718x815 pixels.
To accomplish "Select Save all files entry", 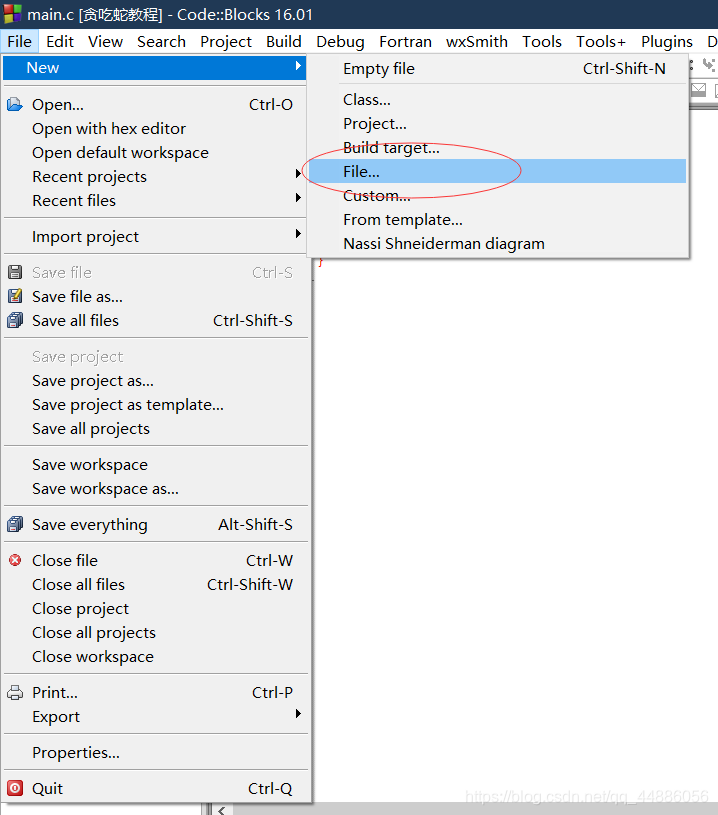I will (x=154, y=320).
